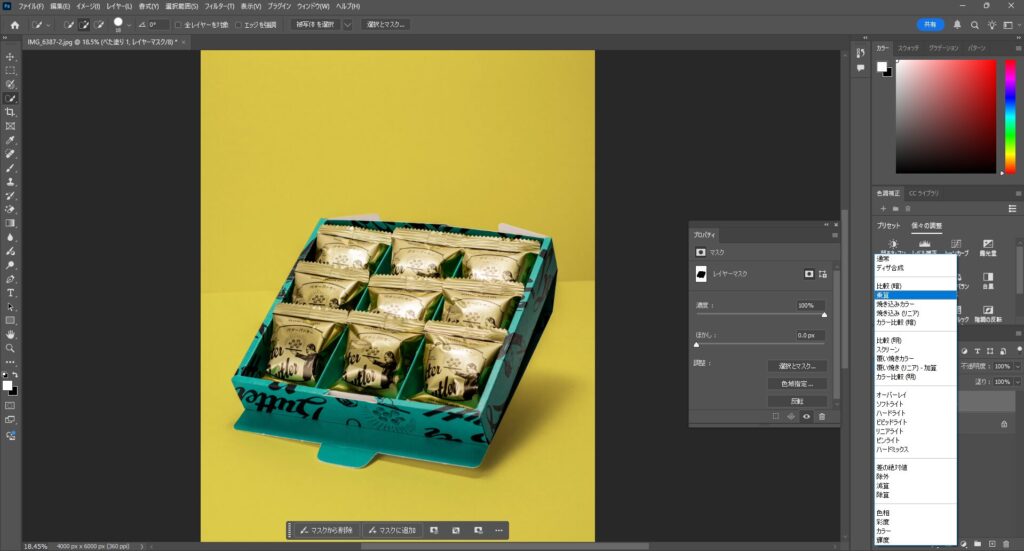Select the Dodge tool

(x=10, y=265)
